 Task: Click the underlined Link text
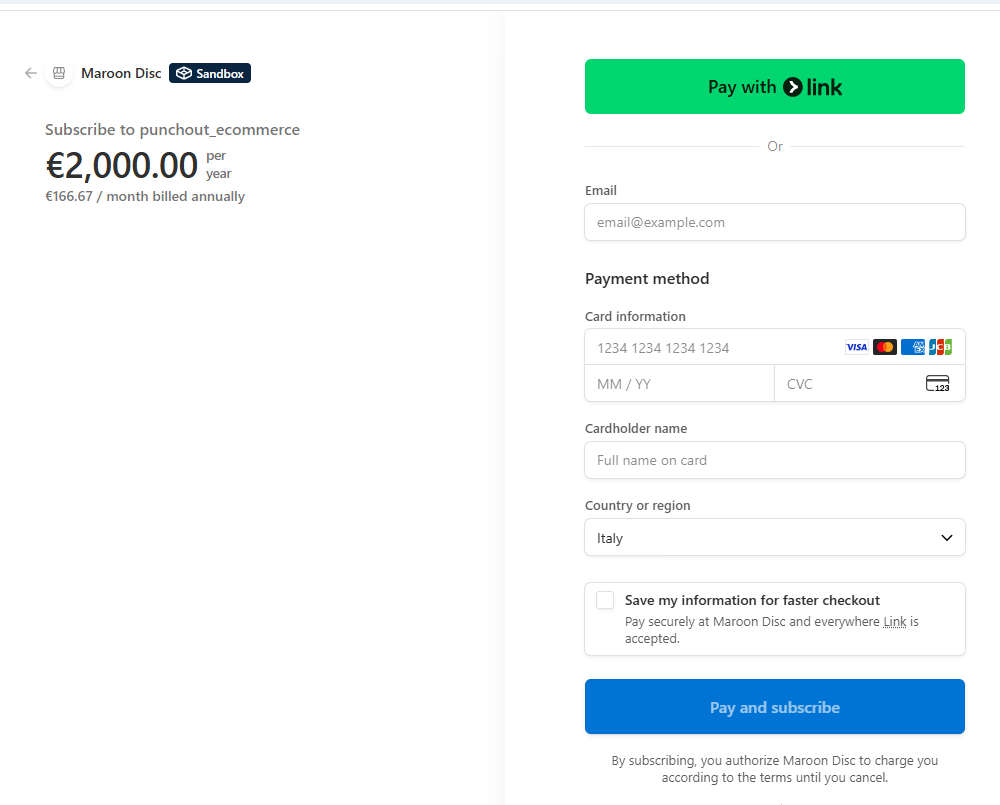(894, 622)
